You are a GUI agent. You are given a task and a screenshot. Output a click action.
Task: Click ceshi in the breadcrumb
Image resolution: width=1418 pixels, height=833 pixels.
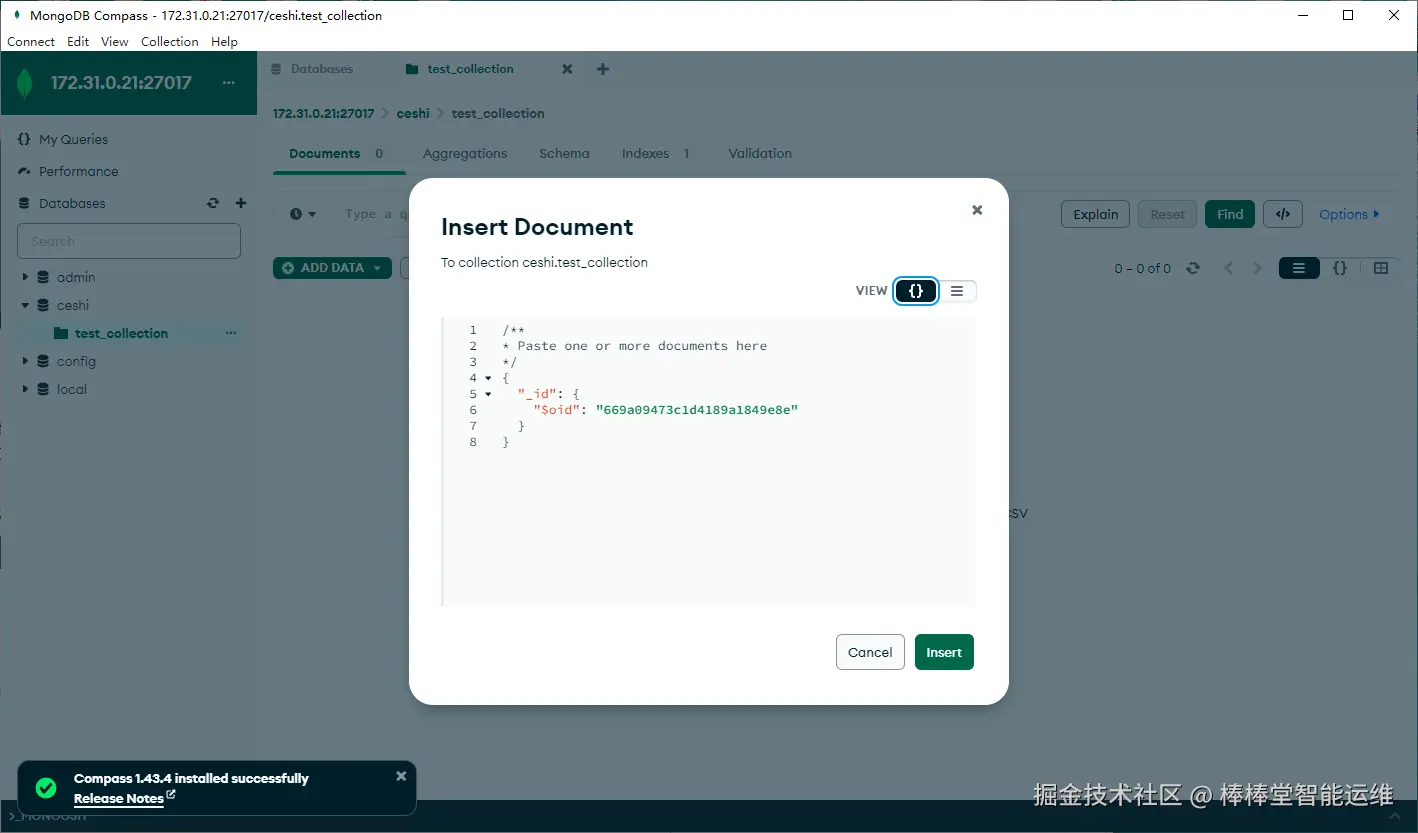click(413, 113)
